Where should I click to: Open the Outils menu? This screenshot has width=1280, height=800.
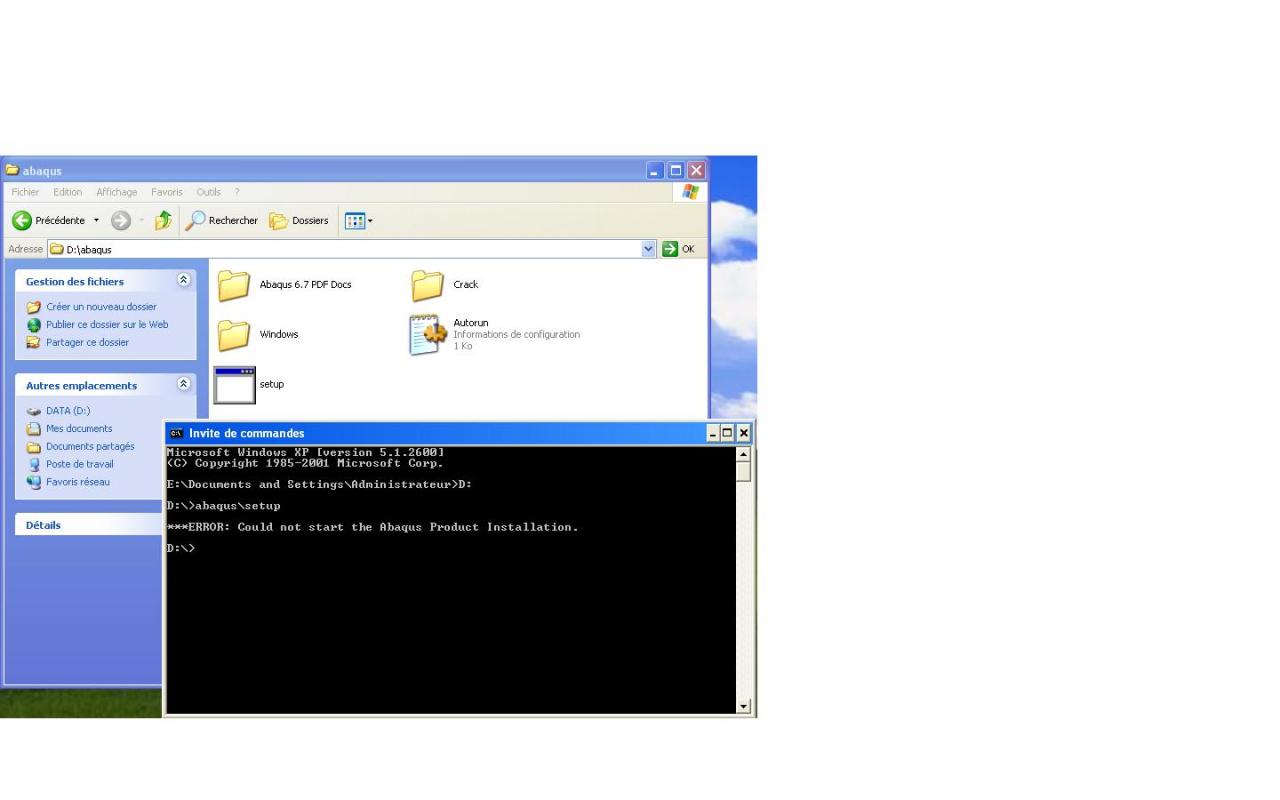coord(208,192)
